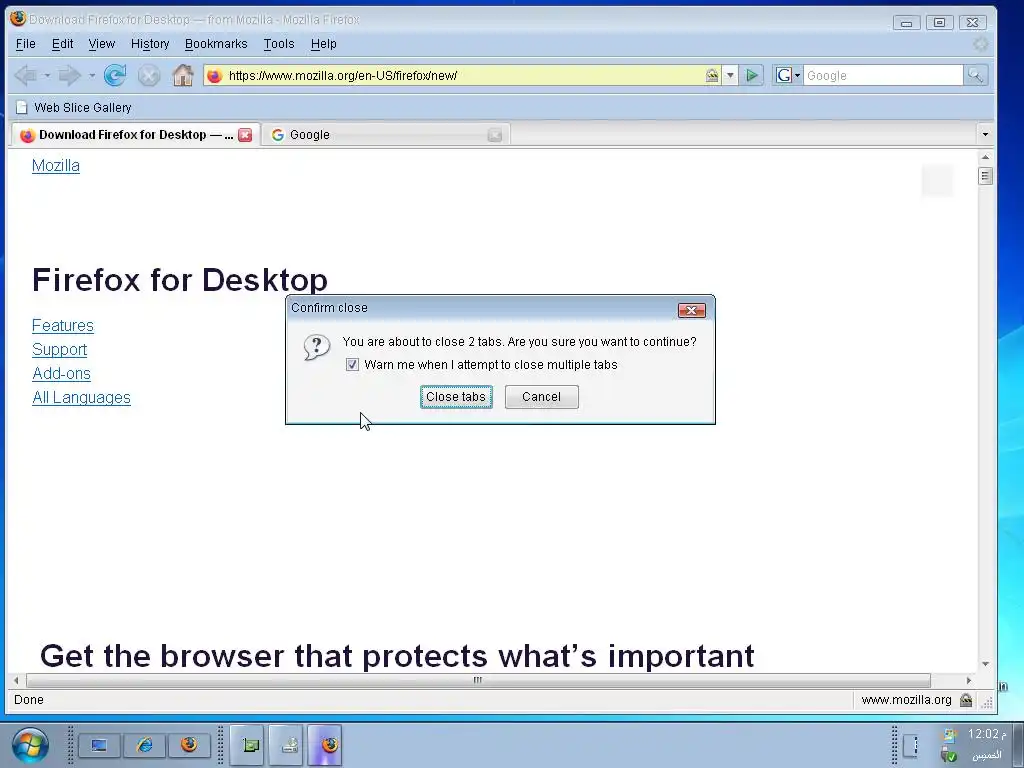Click the Firefox site icon in address bar
1024x768 pixels.
(214, 76)
